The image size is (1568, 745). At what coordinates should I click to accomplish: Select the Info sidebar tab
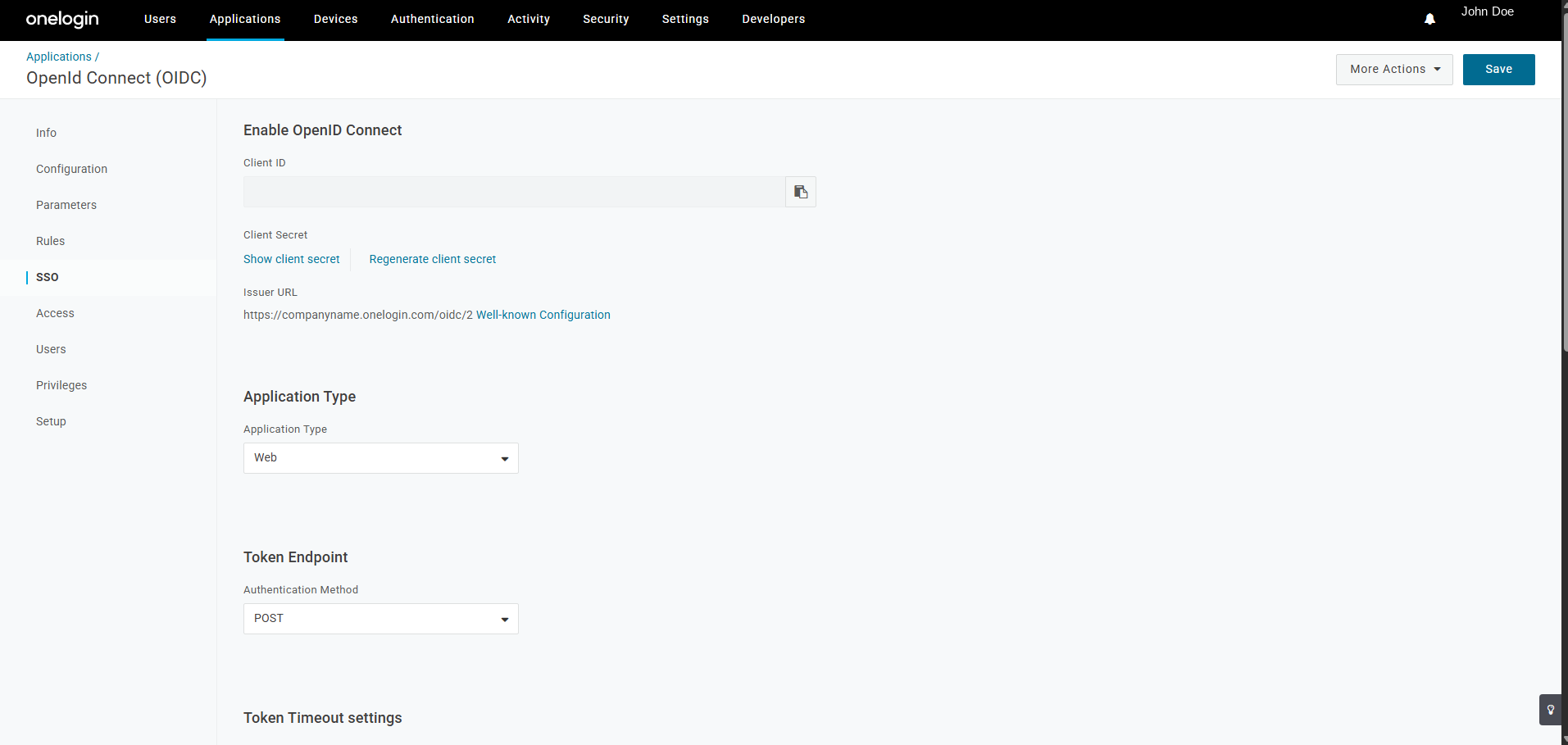[x=46, y=133]
